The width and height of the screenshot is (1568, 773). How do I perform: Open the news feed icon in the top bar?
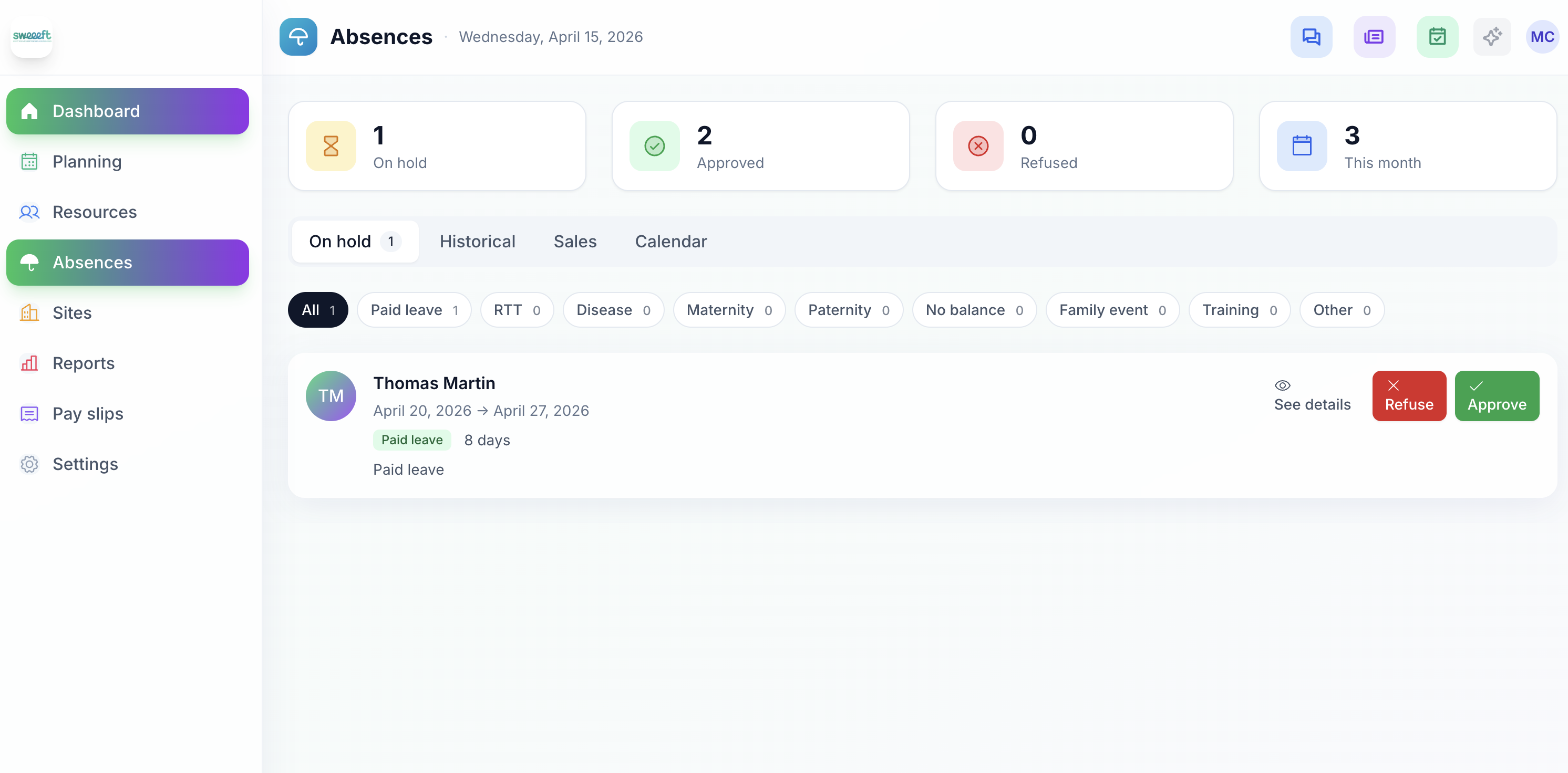pos(1374,36)
